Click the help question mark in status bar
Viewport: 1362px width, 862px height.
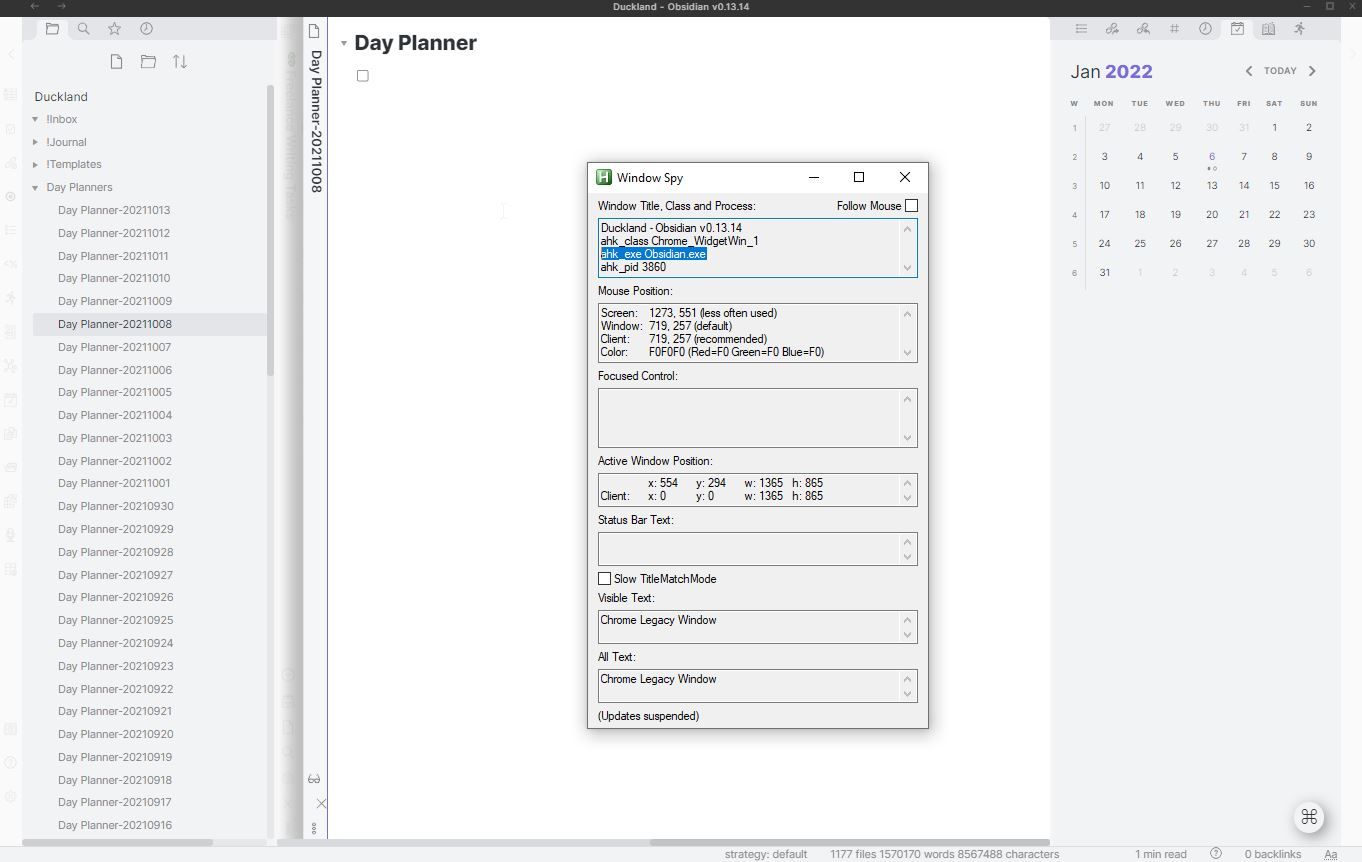(1216, 854)
